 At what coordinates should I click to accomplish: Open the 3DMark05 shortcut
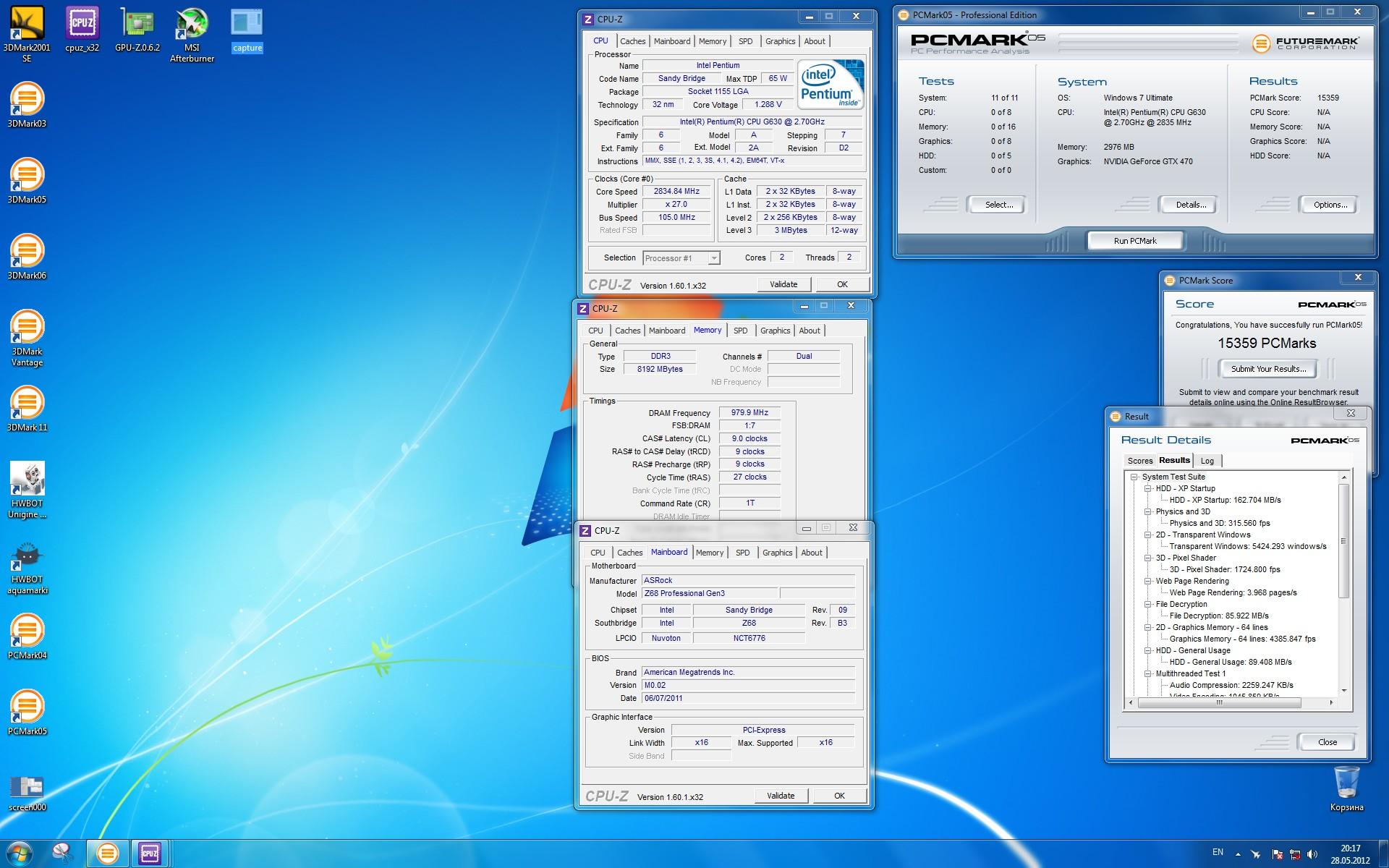tap(27, 182)
